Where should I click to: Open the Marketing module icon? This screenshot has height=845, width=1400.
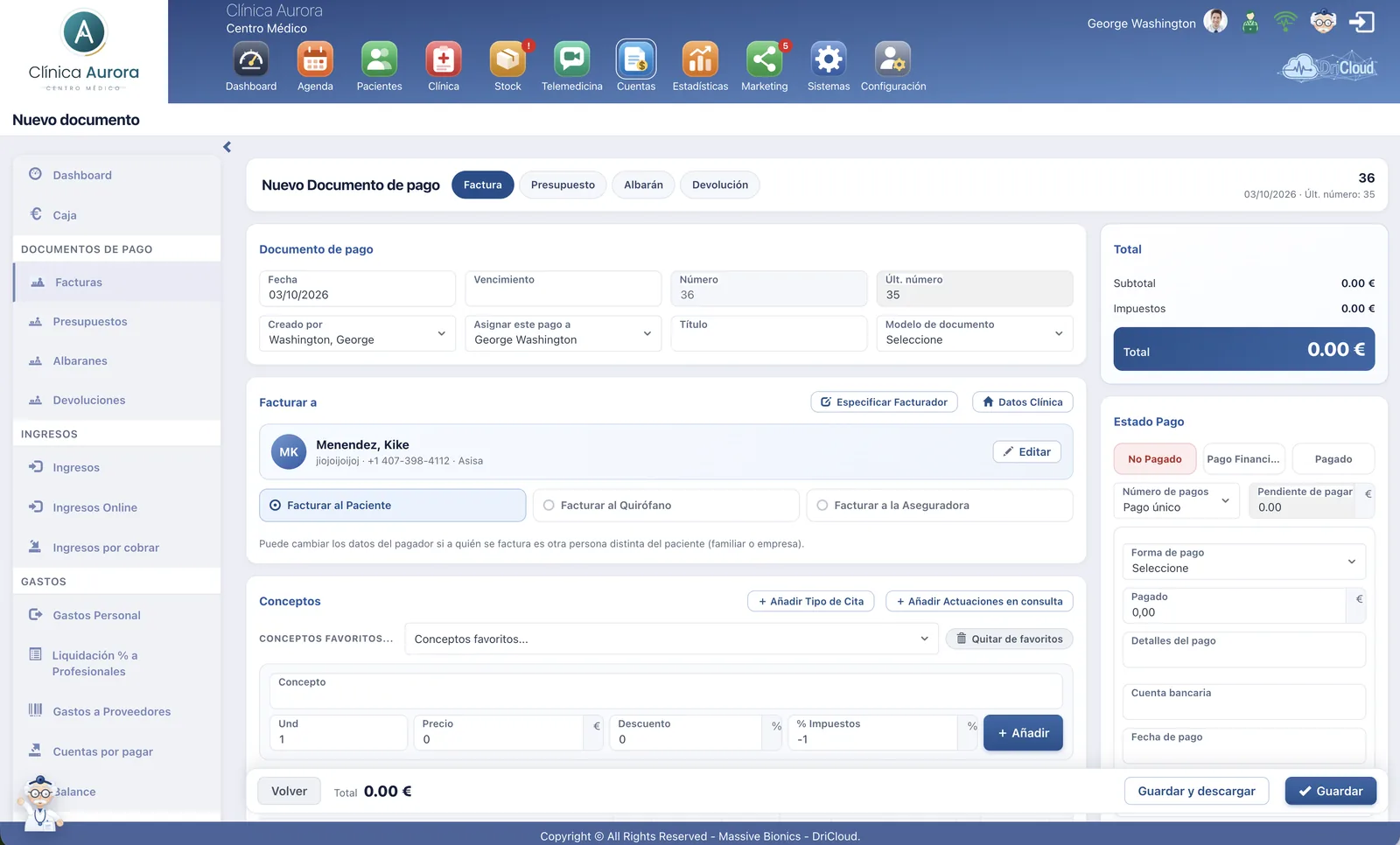[765, 59]
